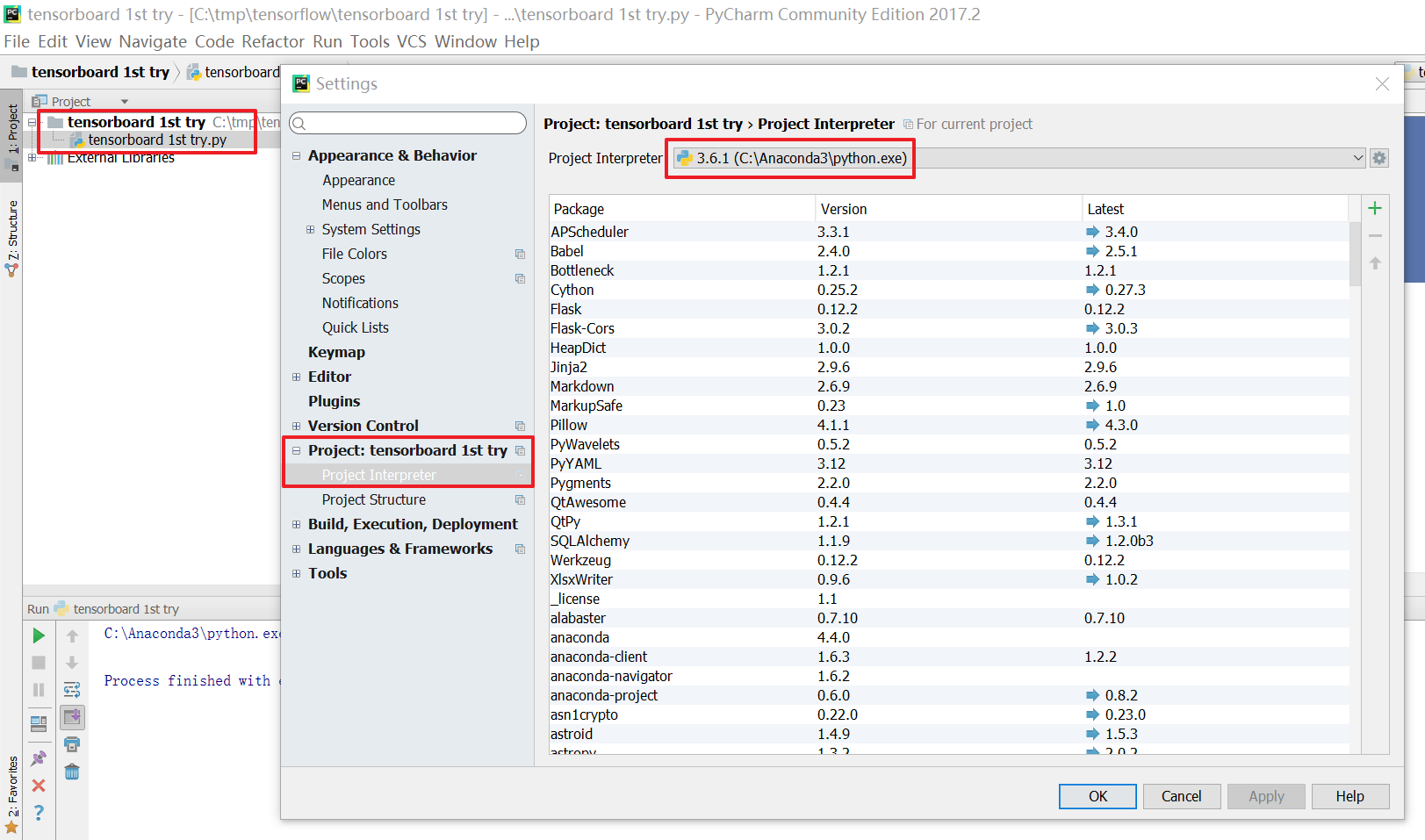Screen dimensions: 1425x840
Task: Click the package list vertical scrollbar
Action: [x=1356, y=255]
